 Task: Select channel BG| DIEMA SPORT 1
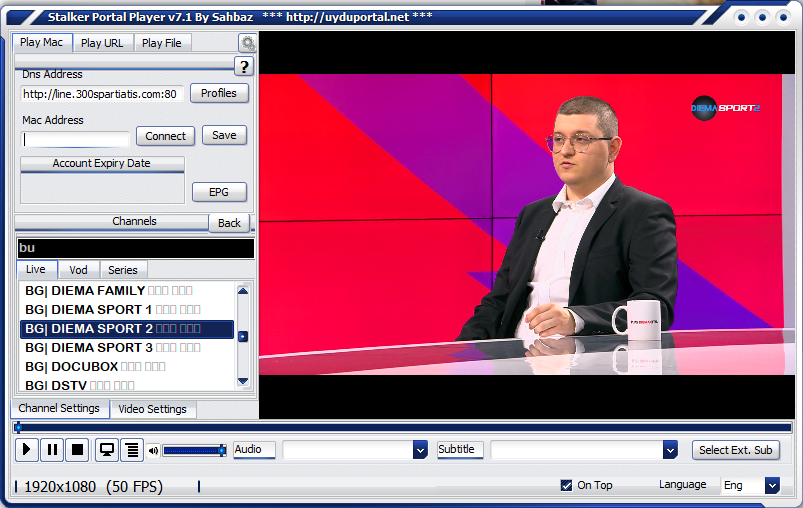[126, 310]
